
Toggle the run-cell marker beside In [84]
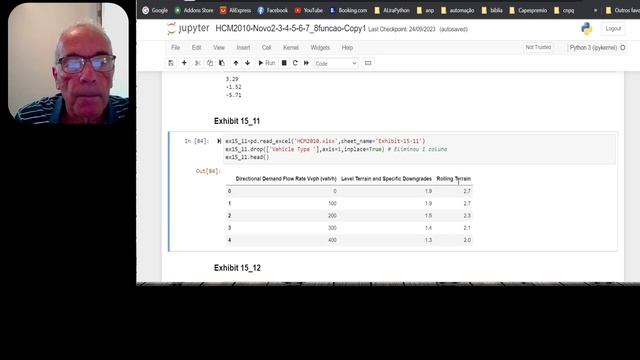219,141
